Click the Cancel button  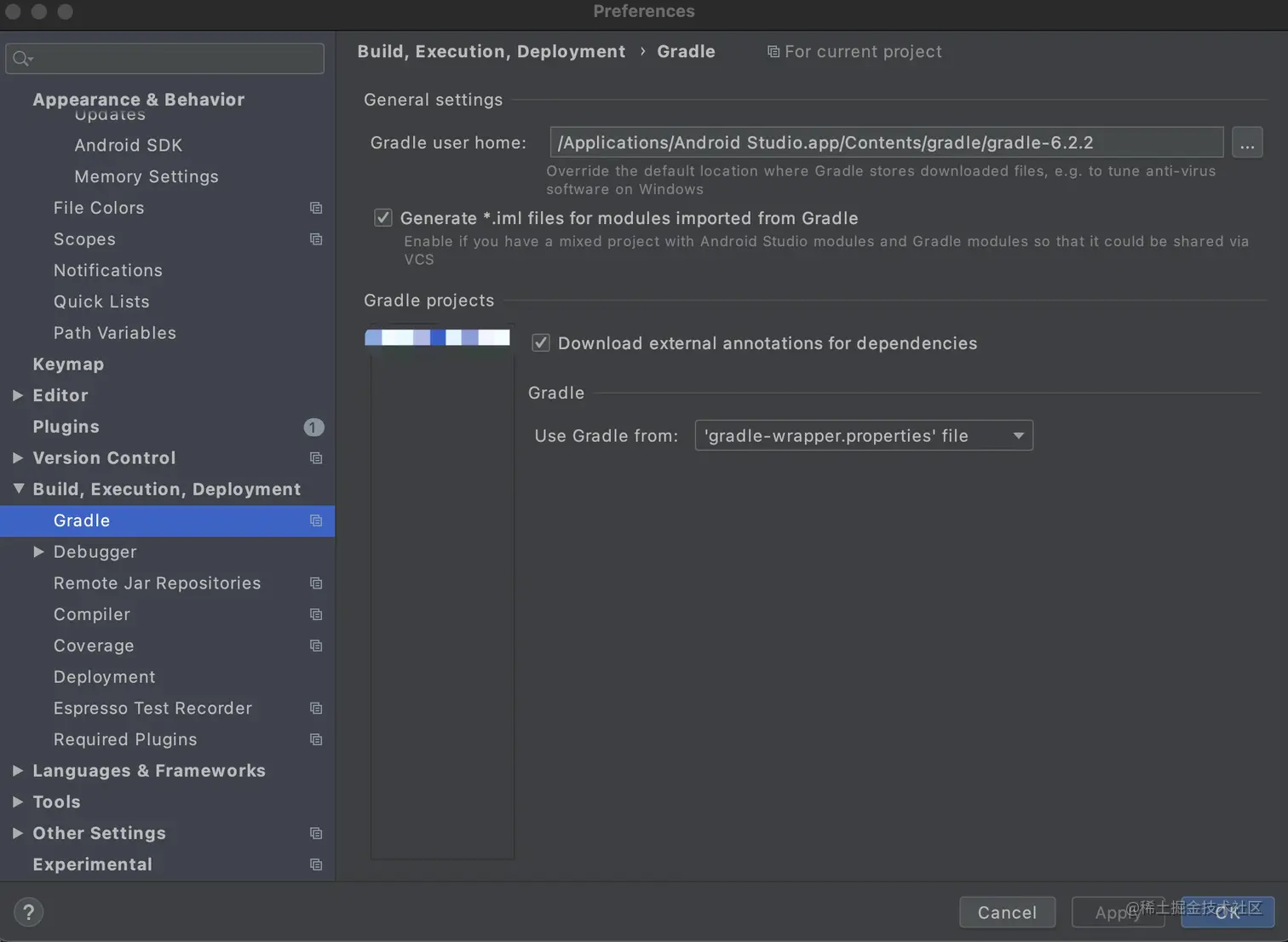1007,912
